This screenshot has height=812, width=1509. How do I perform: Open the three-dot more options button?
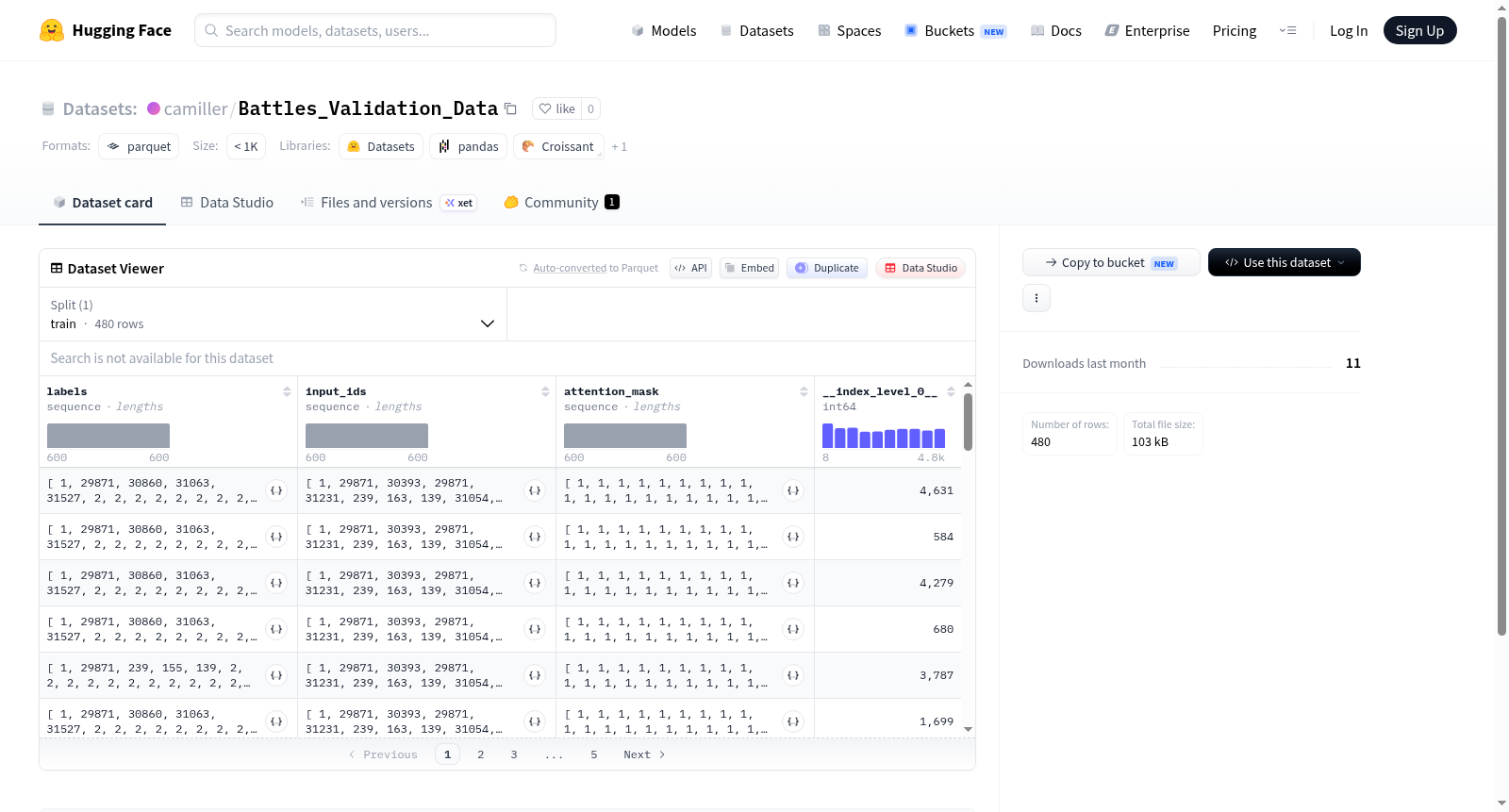[1036, 298]
